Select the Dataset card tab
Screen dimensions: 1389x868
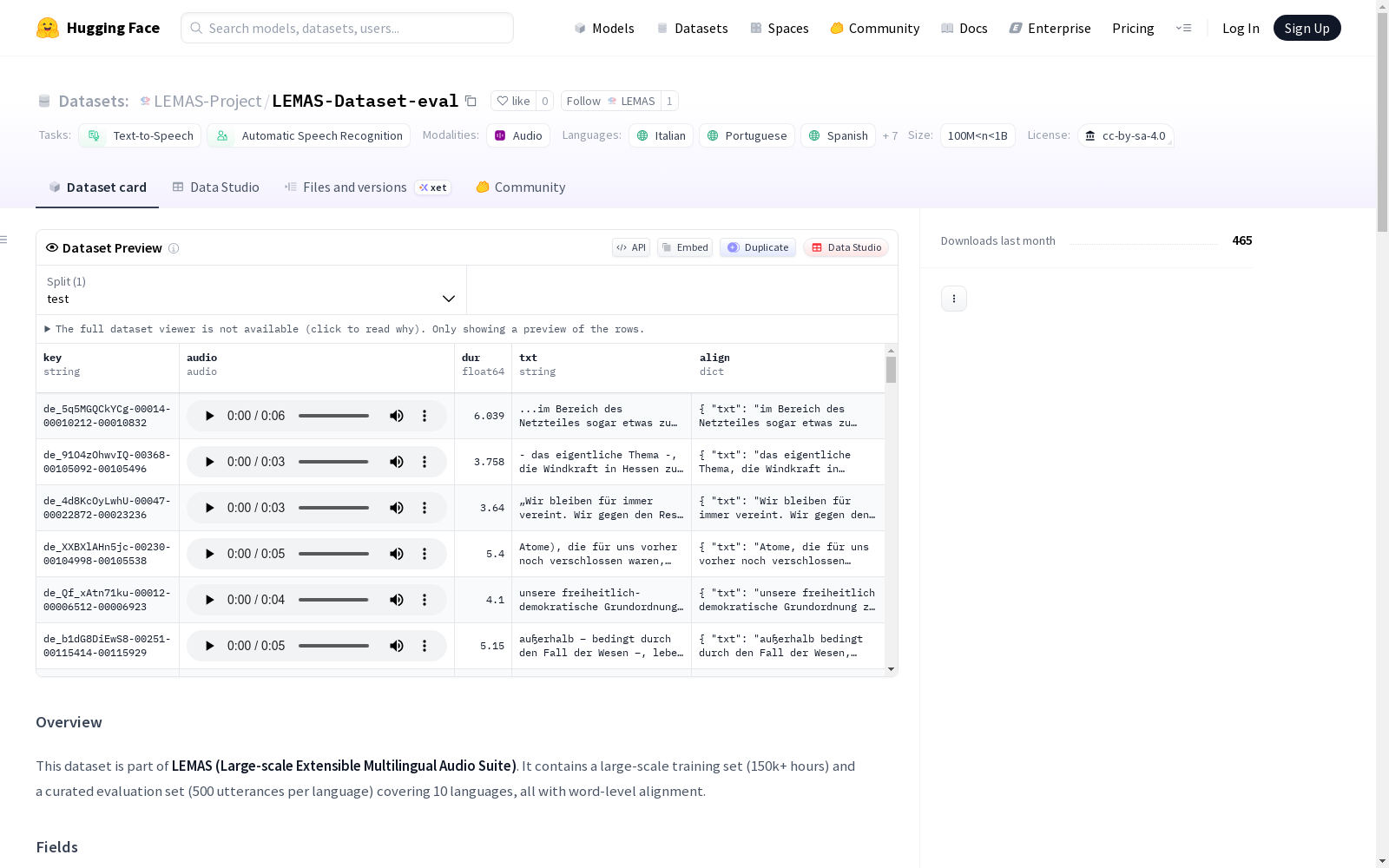coord(97,187)
